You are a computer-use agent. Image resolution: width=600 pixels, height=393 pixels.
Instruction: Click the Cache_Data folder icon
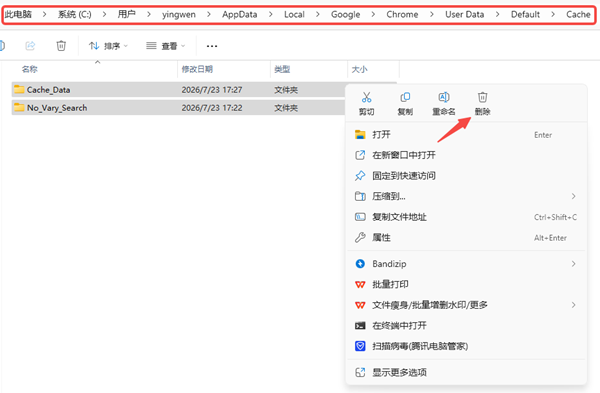click(x=19, y=90)
